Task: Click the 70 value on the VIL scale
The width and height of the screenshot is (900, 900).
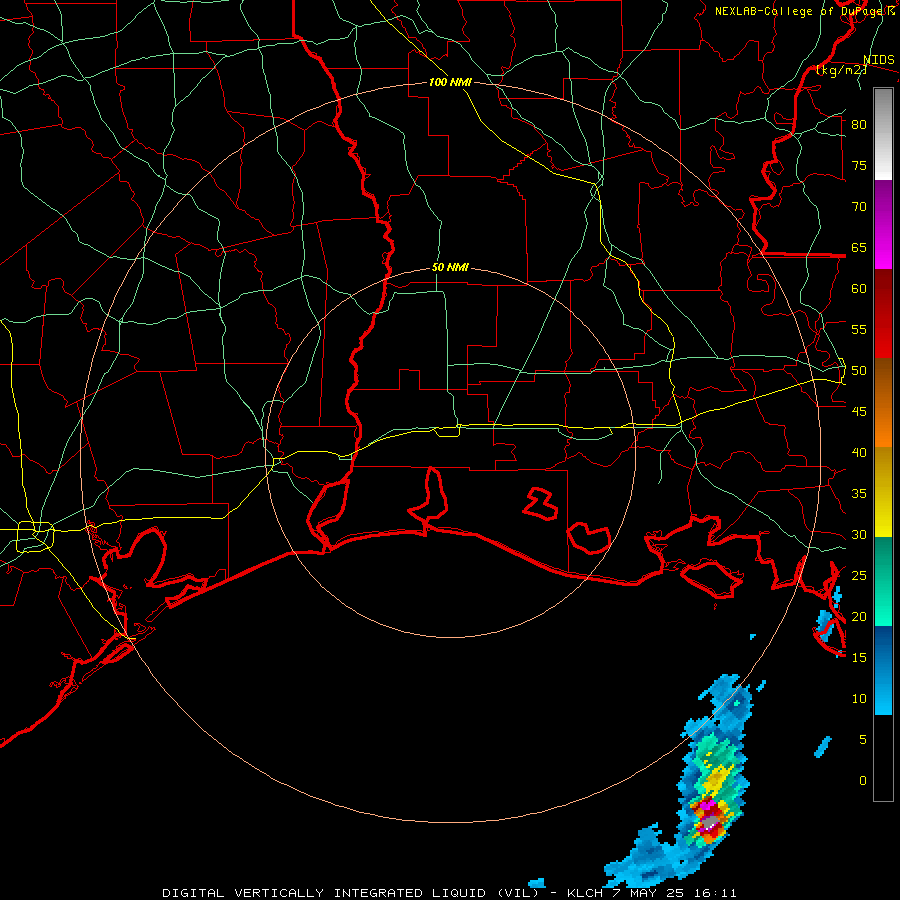Action: click(859, 207)
